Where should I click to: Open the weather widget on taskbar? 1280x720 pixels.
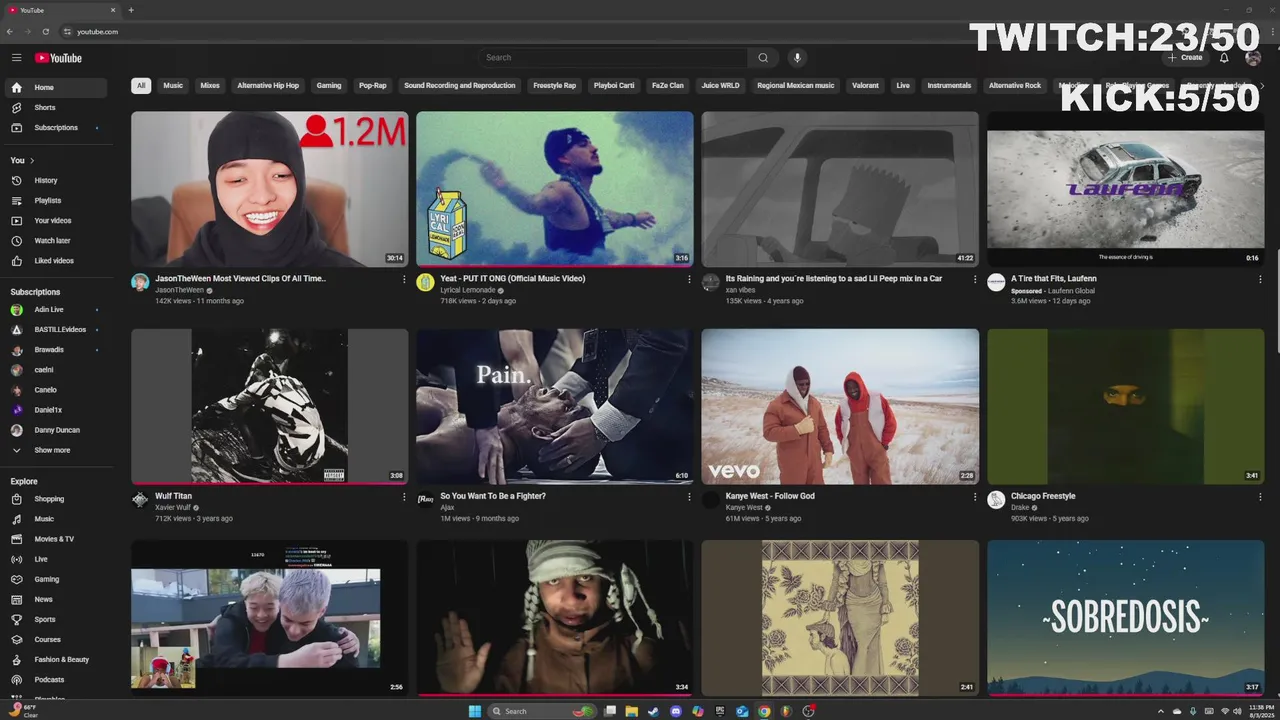click(x=22, y=711)
